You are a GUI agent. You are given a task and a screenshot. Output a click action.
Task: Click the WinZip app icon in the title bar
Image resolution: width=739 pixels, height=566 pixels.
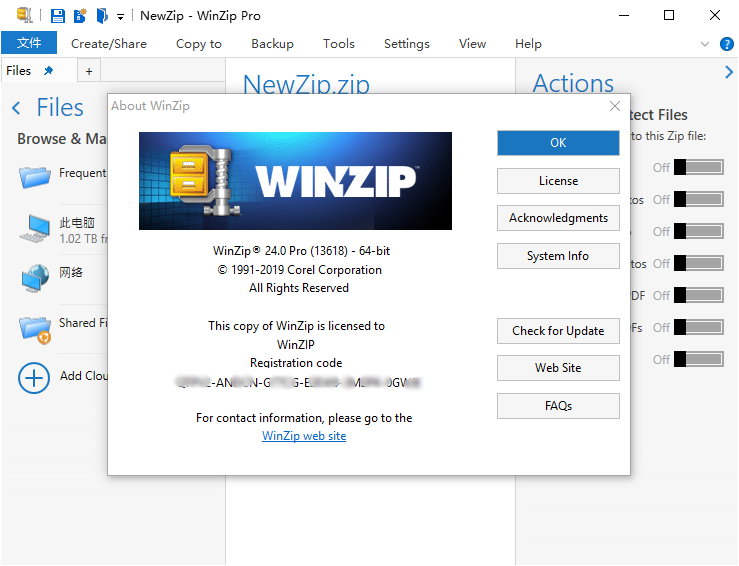coord(25,15)
